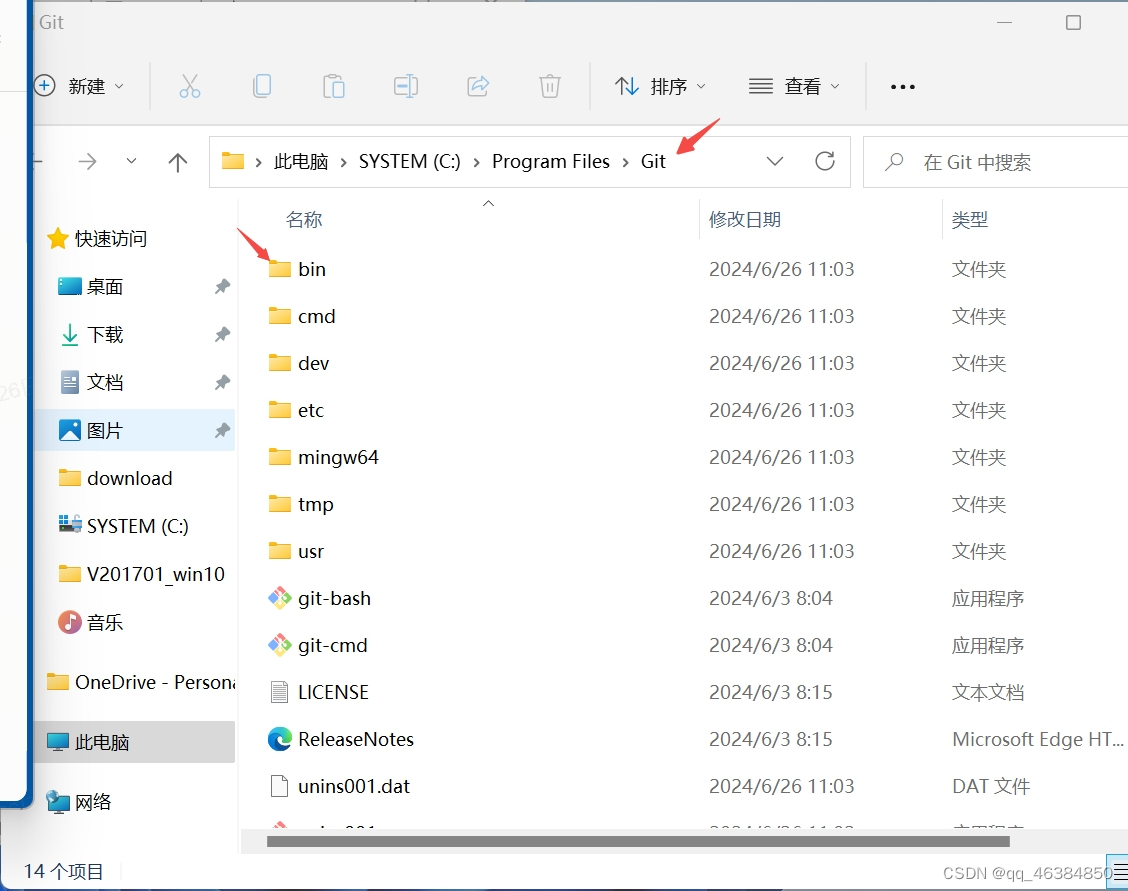The height and width of the screenshot is (891, 1128).
Task: Click the Cut scissors icon
Action: pyautogui.click(x=190, y=86)
